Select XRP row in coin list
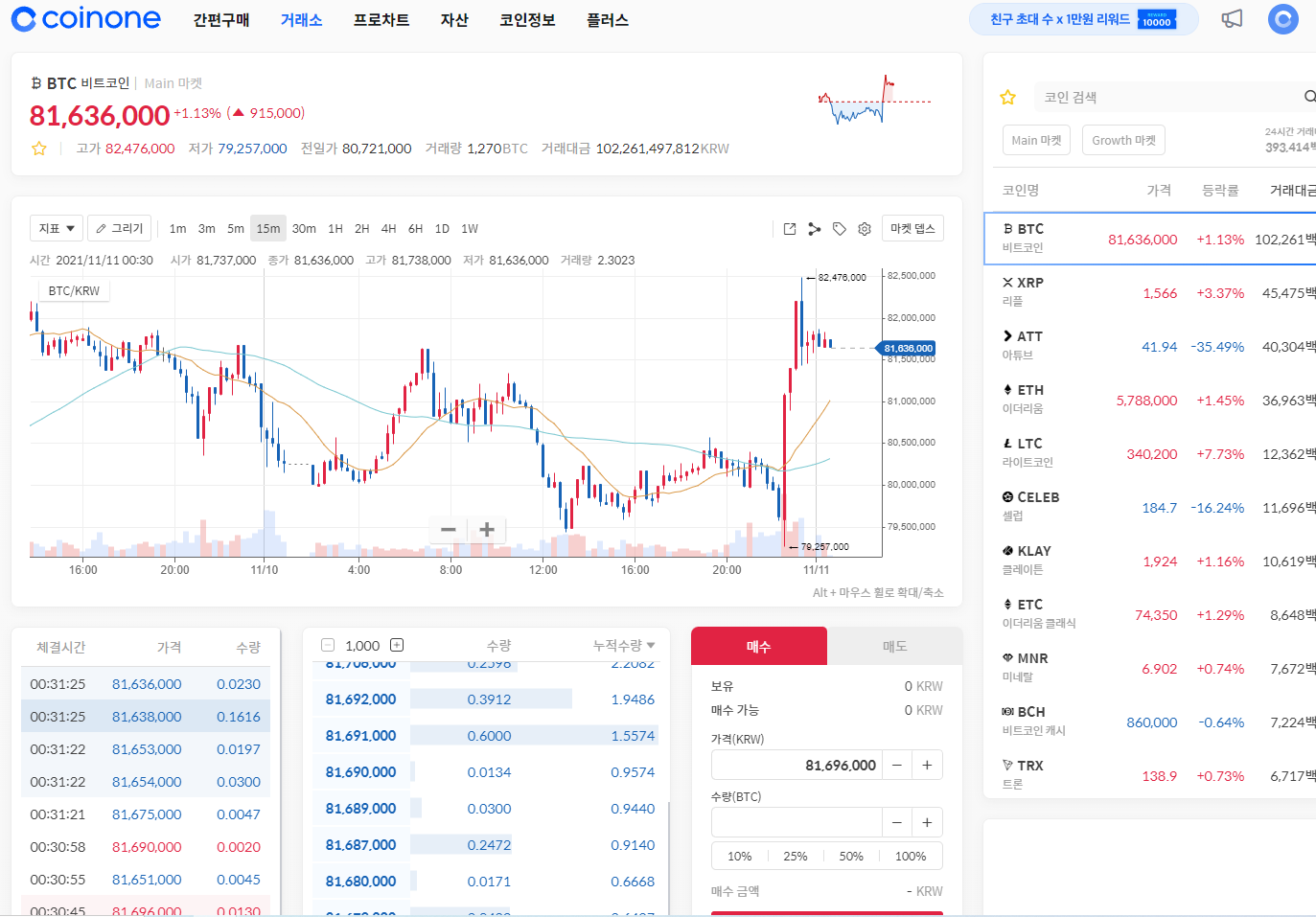This screenshot has height=917, width=1316. (1150, 292)
